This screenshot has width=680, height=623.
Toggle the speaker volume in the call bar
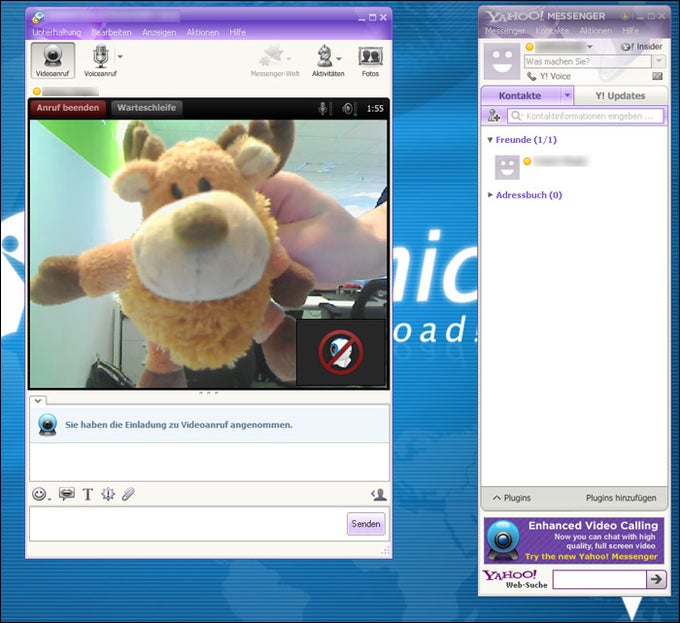coord(349,108)
